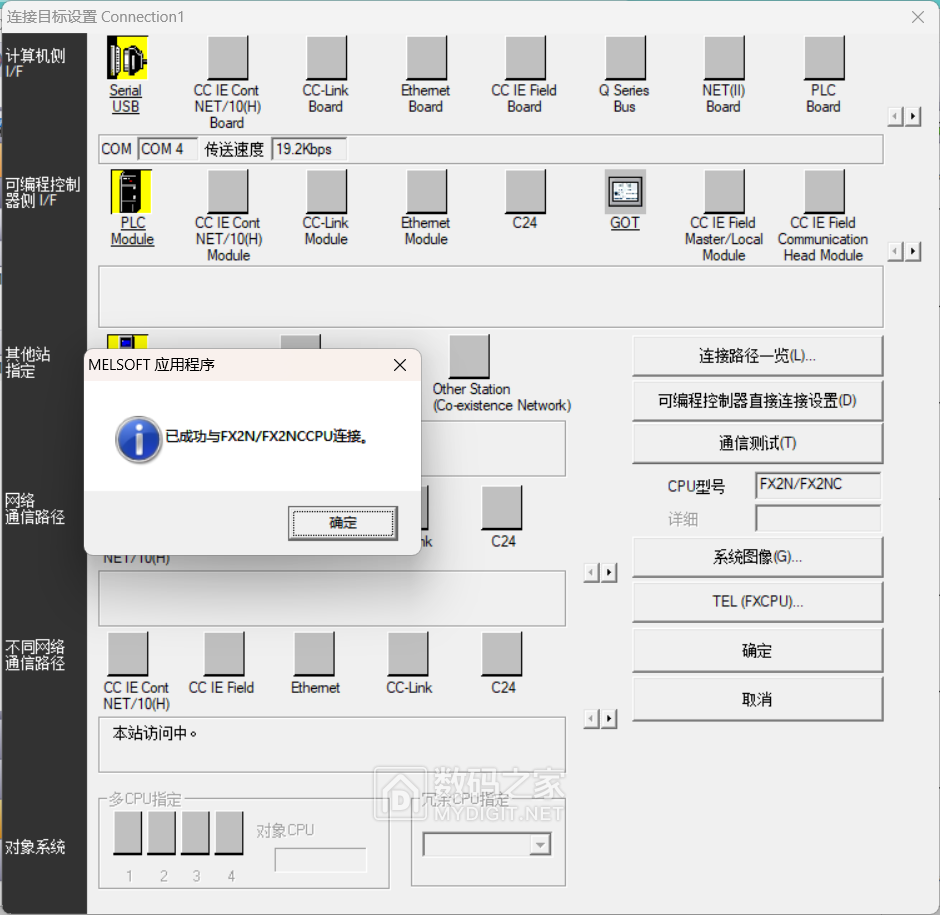This screenshot has width=940, height=915.
Task: Select the PLC Board icon
Action: coord(824,58)
